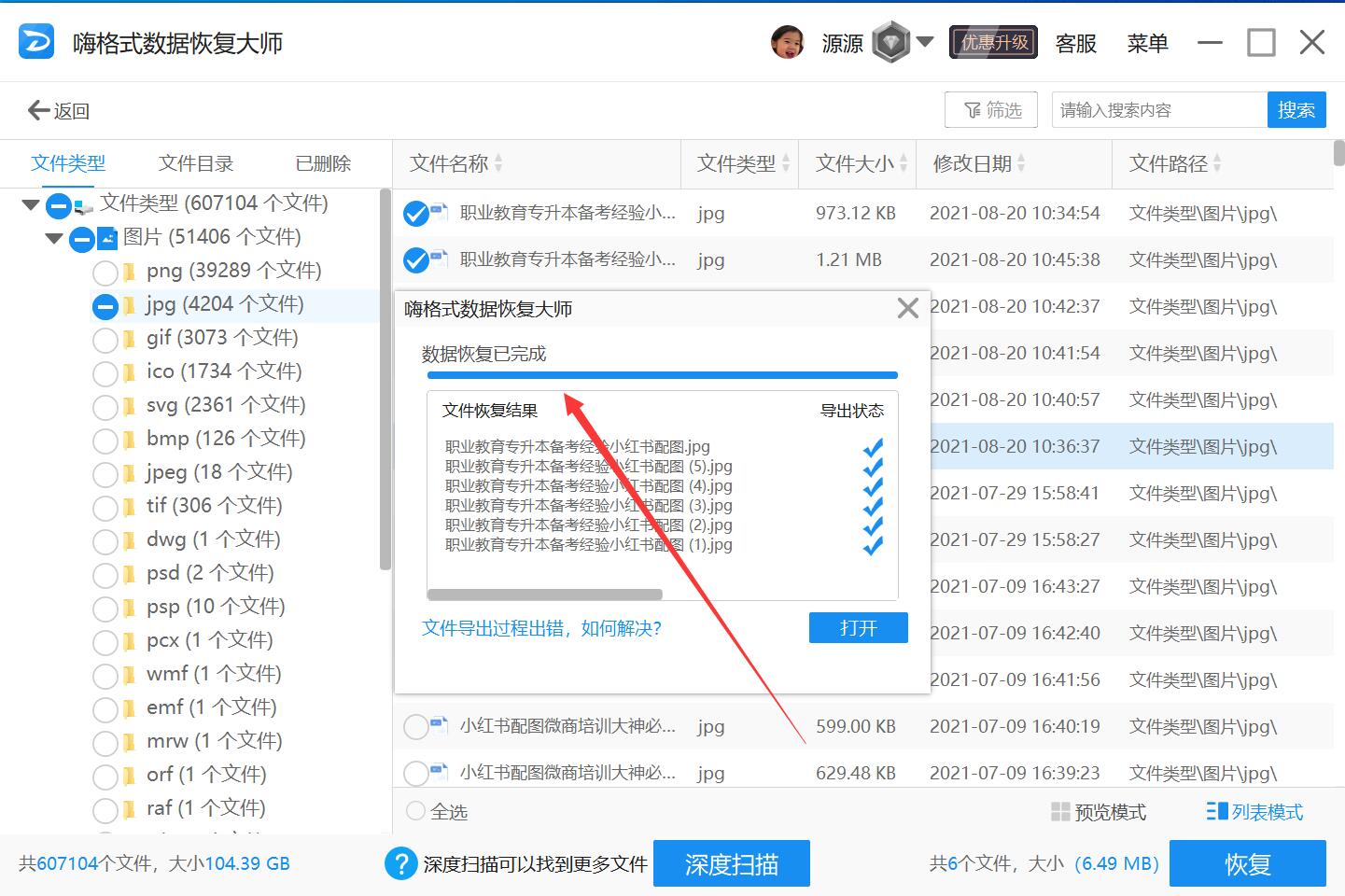This screenshot has width=1345, height=896.
Task: Minimize the application window
Action: click(1210, 43)
